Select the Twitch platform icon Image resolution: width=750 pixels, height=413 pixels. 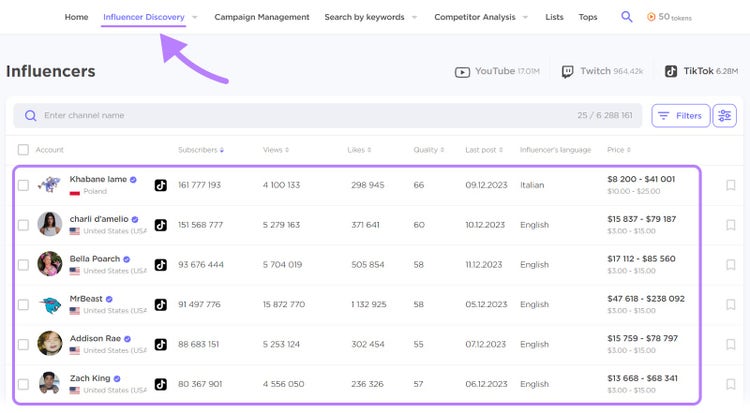click(567, 72)
